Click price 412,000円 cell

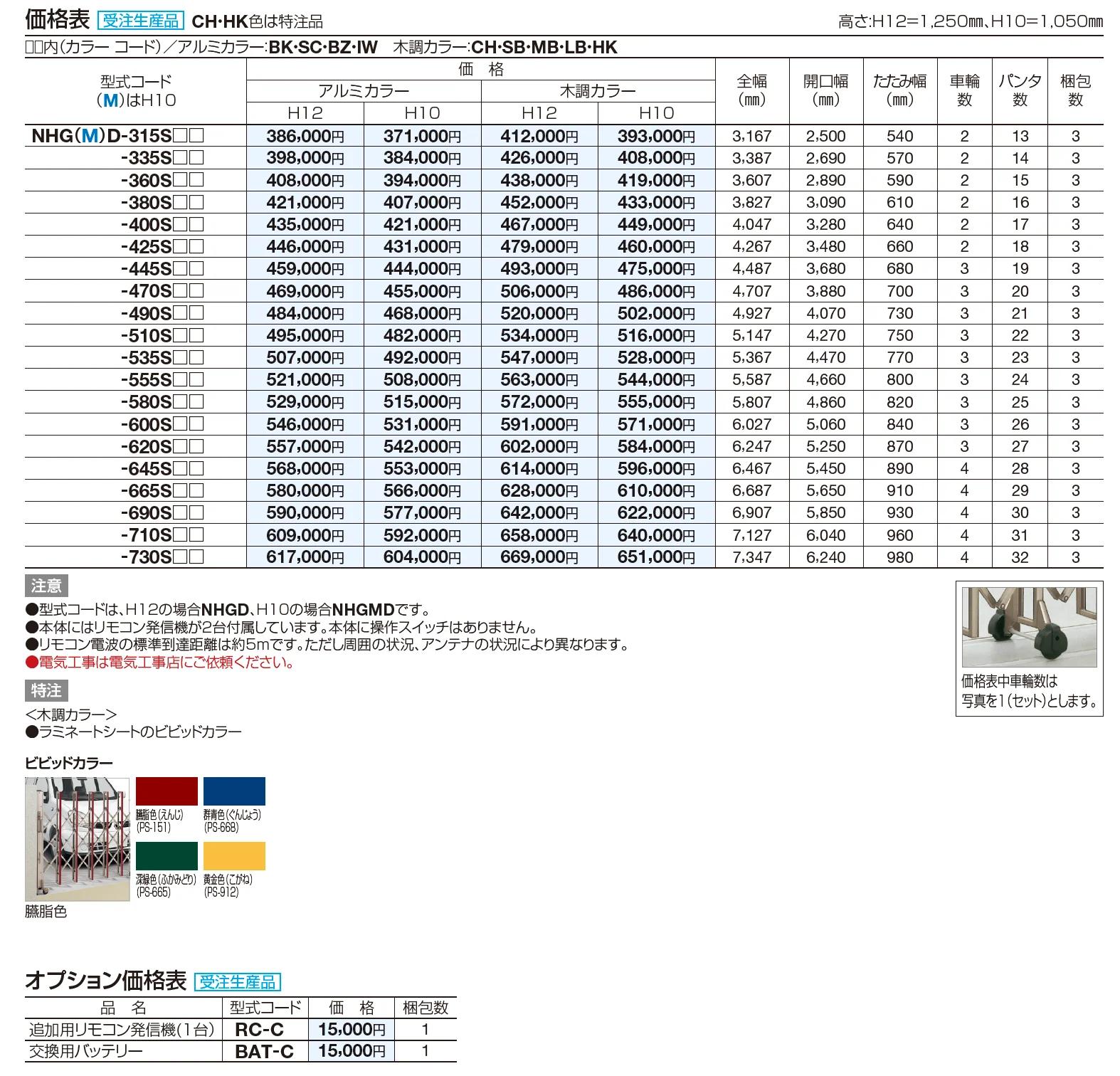click(x=539, y=136)
